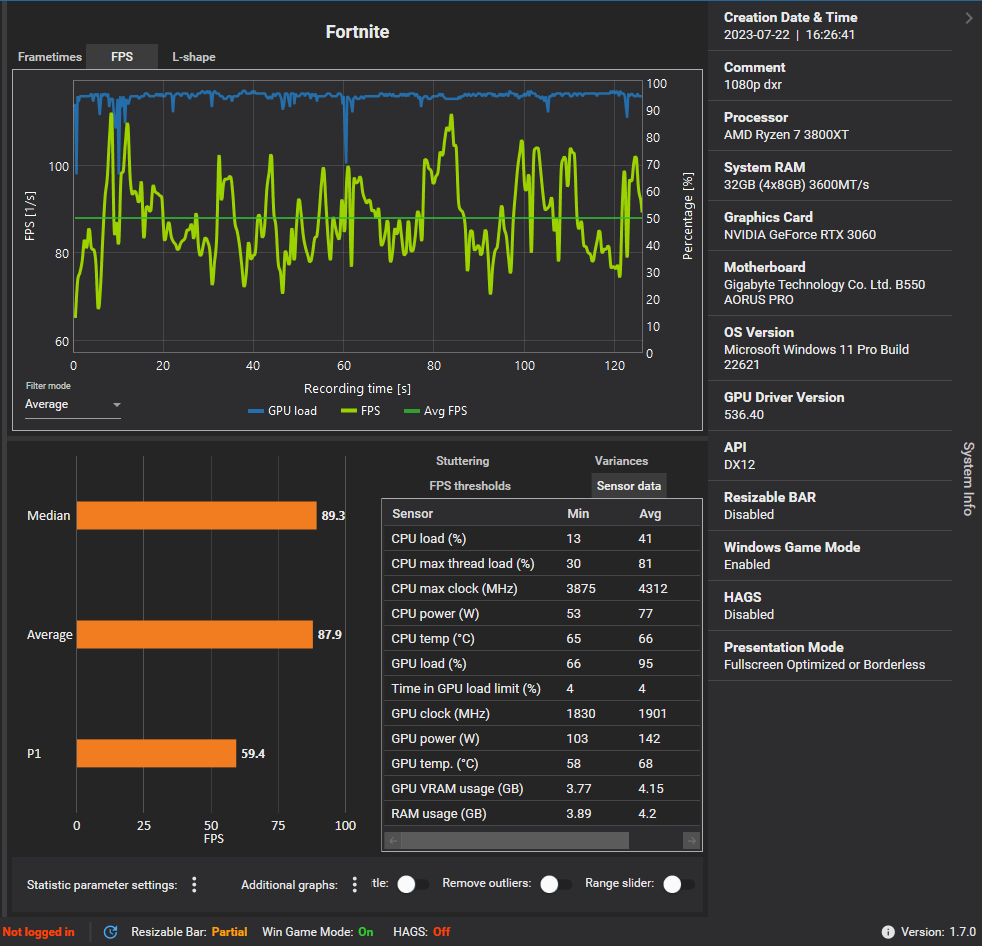Select the FPS tab

tap(121, 57)
